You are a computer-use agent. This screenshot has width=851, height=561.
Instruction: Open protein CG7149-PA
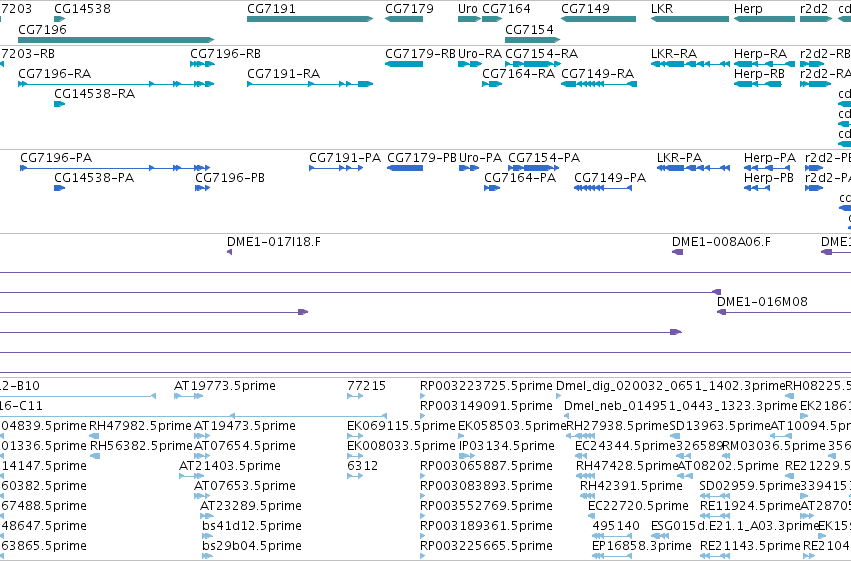tap(610, 178)
